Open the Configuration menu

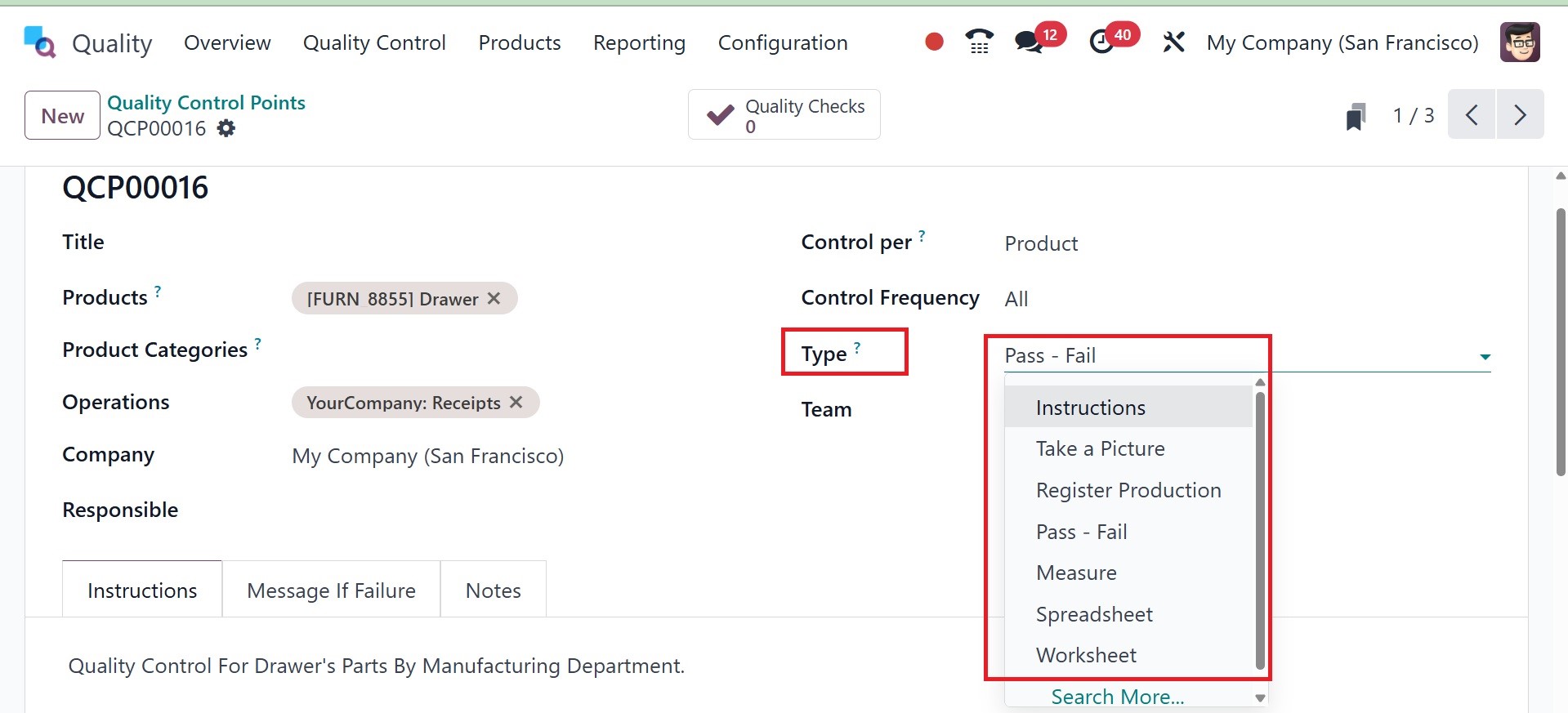[782, 42]
